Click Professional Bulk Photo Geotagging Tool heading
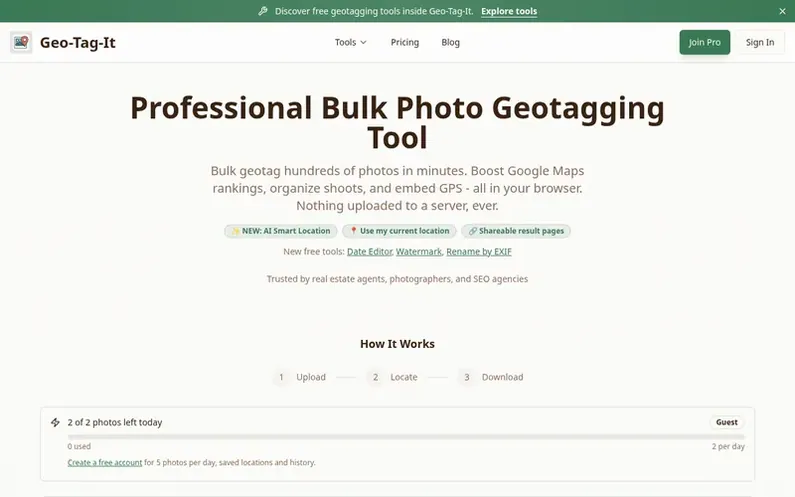795x497 pixels. 398,122
